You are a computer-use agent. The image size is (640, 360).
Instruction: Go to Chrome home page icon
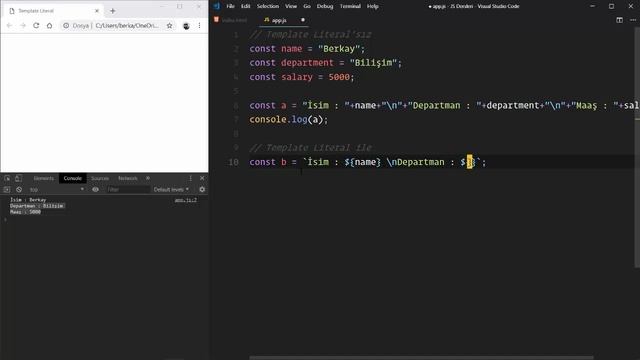[49, 25]
